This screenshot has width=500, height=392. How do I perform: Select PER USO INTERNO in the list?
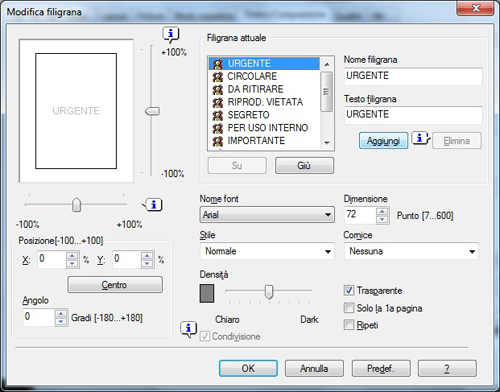coord(264,128)
